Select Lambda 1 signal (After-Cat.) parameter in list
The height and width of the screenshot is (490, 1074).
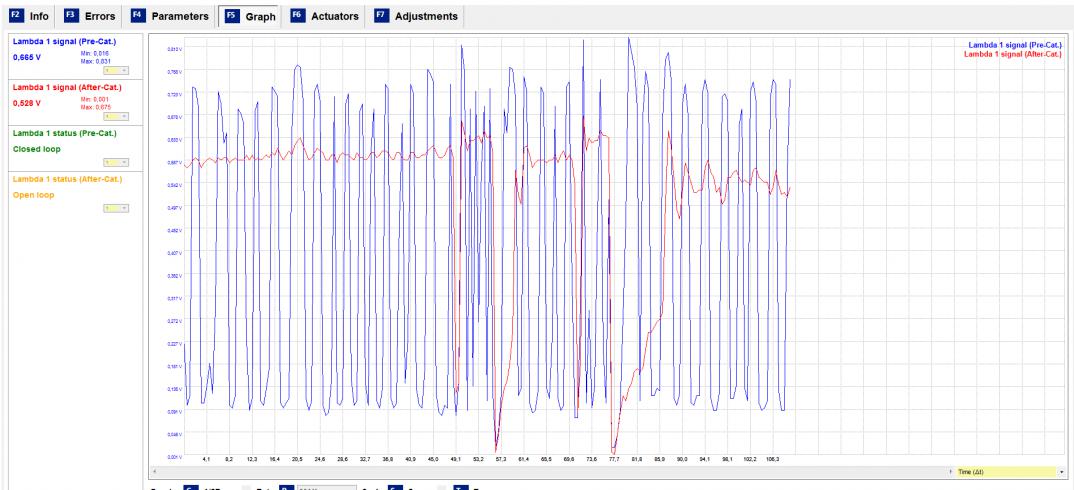coord(66,87)
